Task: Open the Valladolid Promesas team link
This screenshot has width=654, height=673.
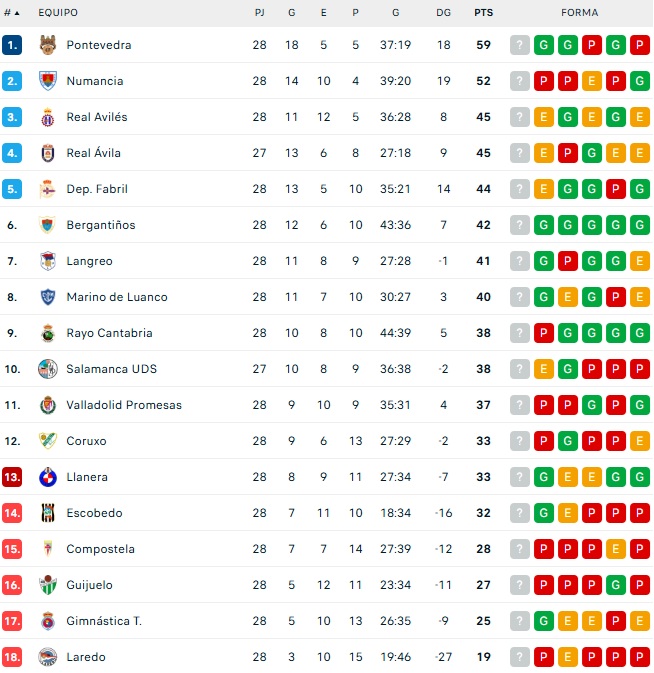Action: click(124, 405)
